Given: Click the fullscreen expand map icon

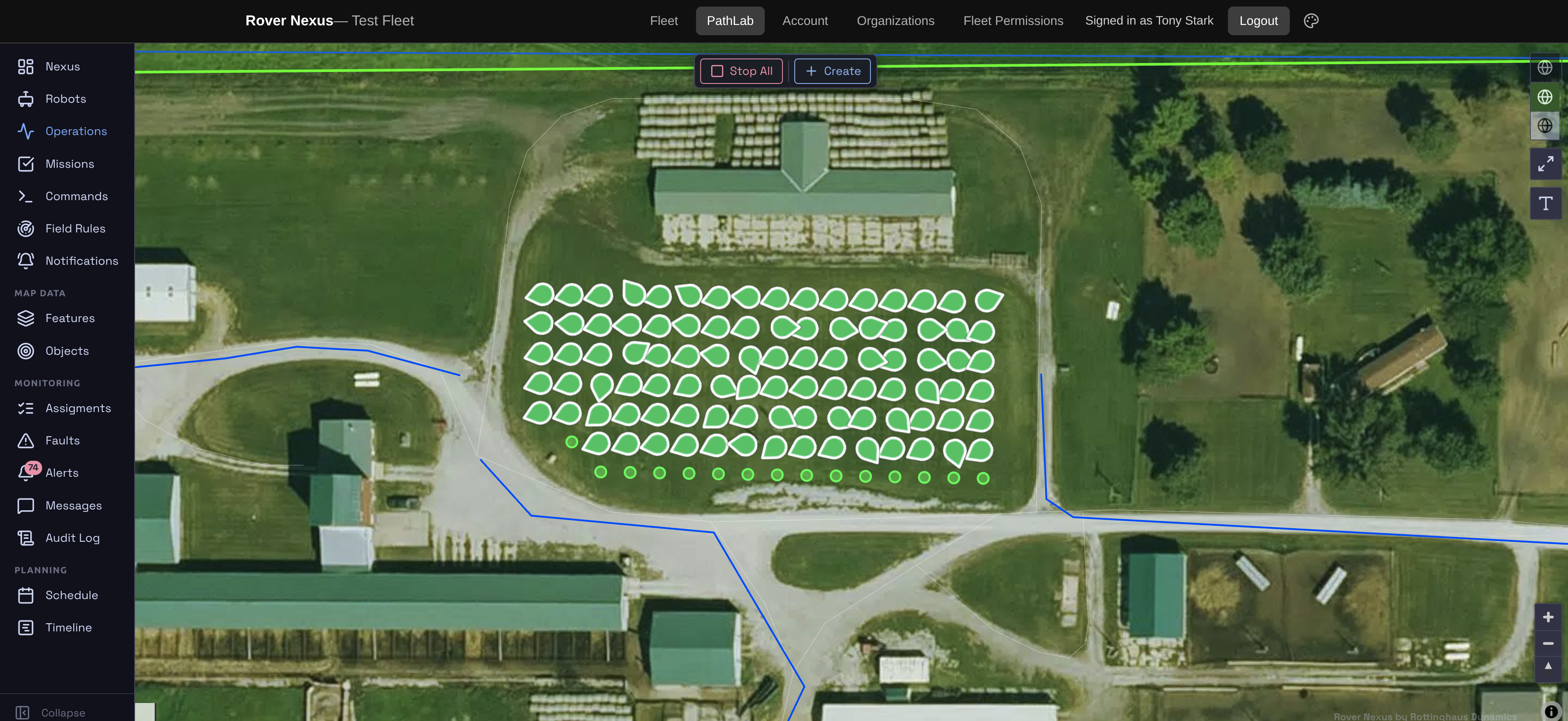Looking at the screenshot, I should 1545,164.
